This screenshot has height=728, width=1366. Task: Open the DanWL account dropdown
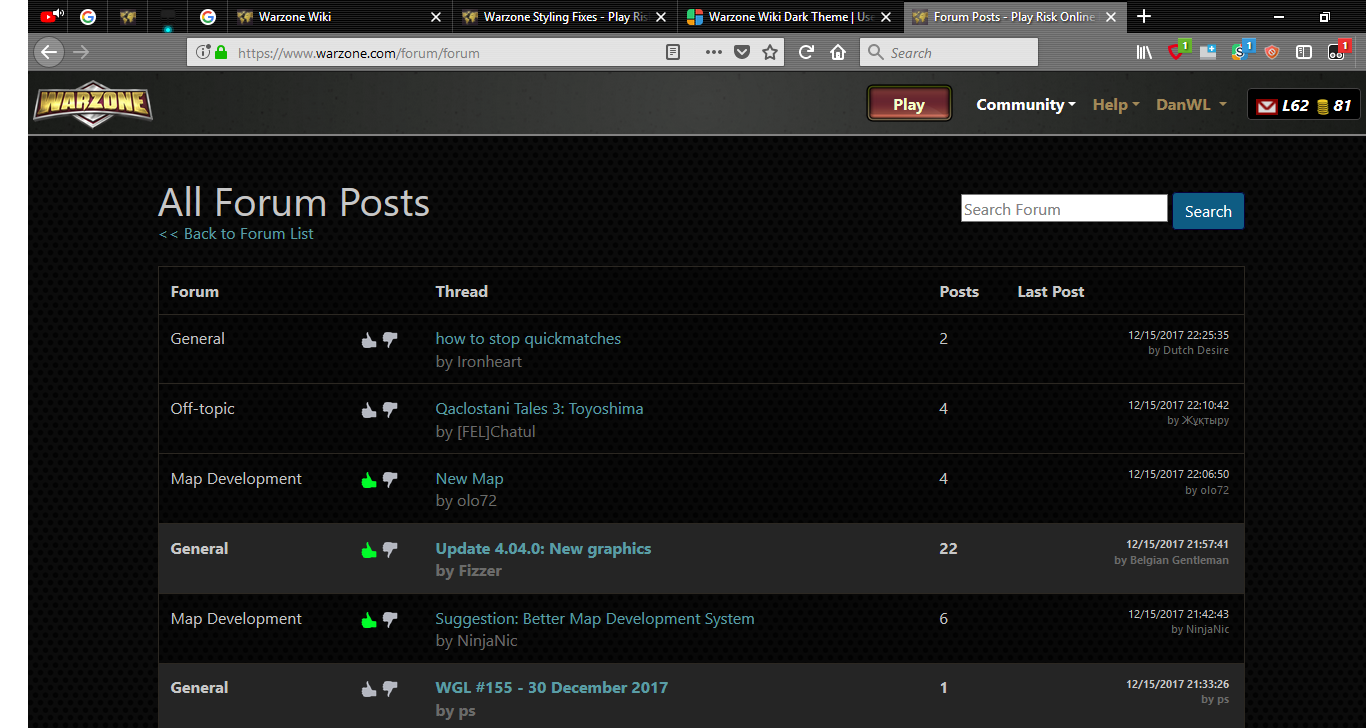(1190, 104)
